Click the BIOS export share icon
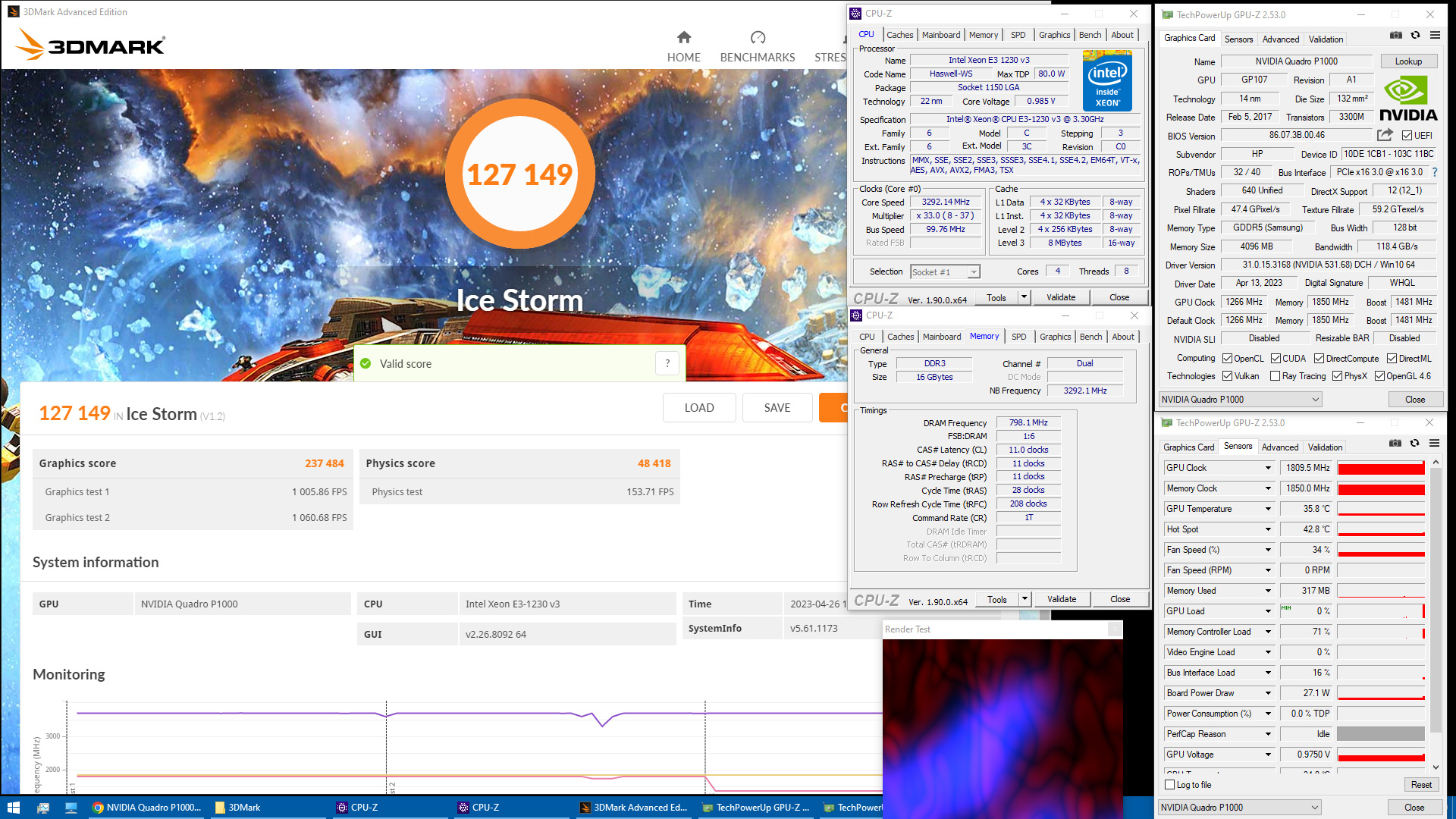This screenshot has width=1456, height=819. click(x=1385, y=135)
